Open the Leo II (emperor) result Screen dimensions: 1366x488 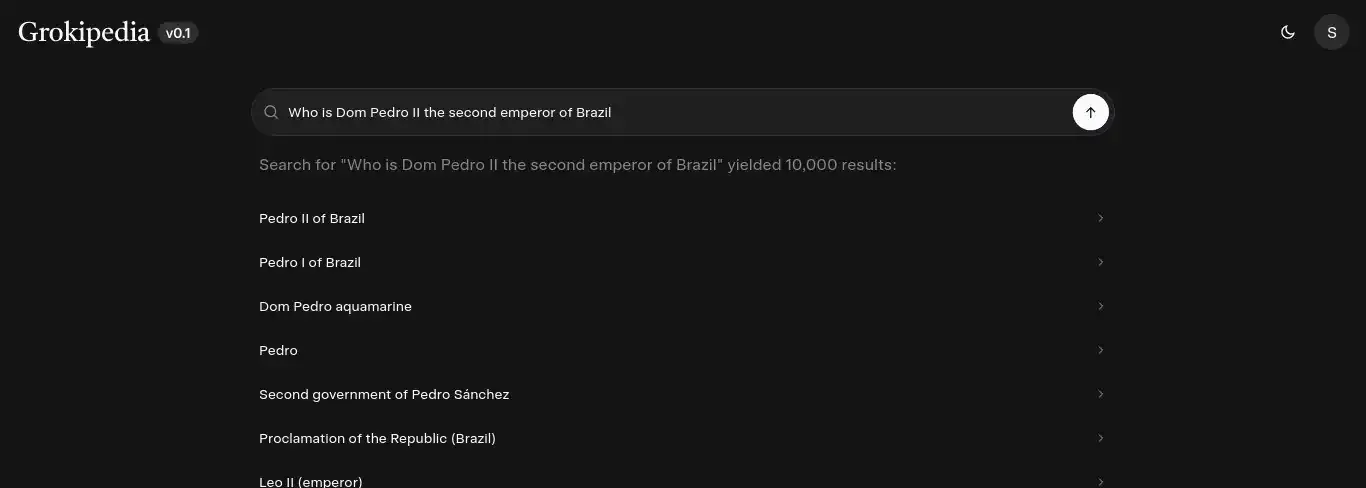[310, 481]
